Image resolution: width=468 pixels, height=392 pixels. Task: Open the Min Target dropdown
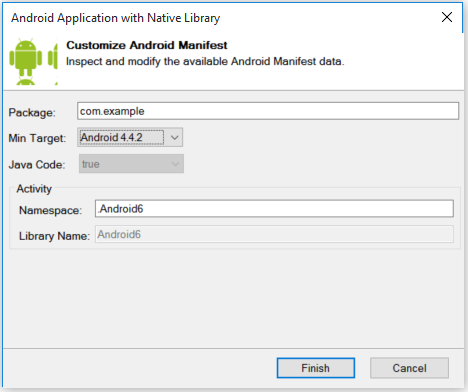click(x=130, y=137)
